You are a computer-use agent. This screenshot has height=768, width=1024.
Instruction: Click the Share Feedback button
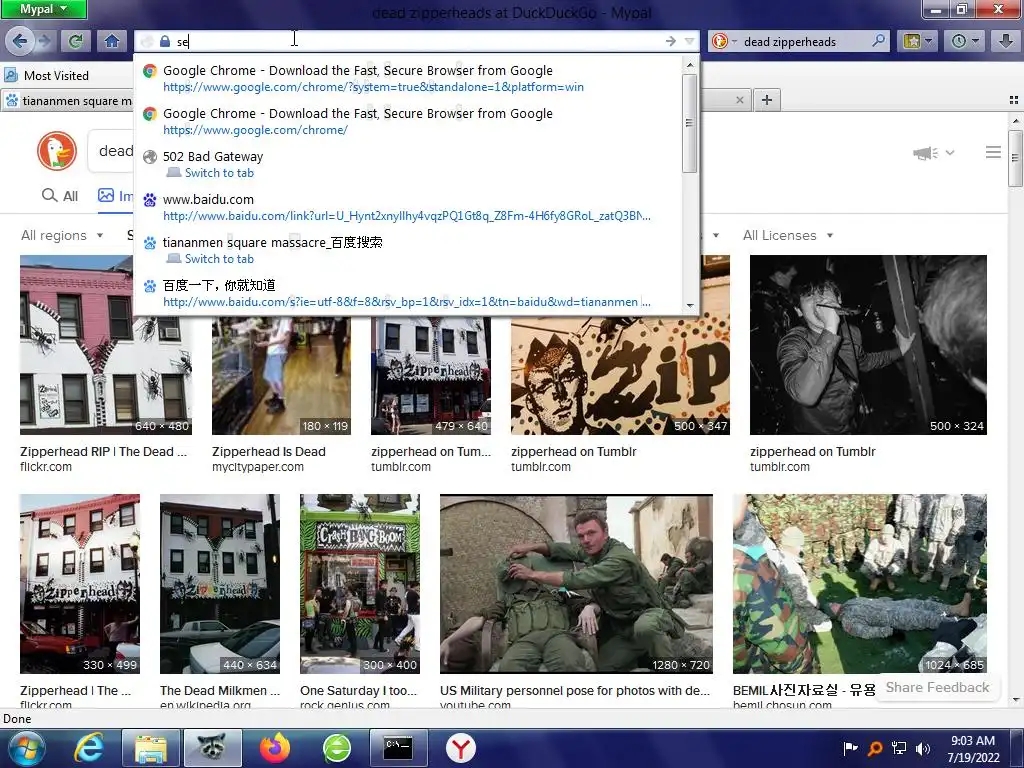(937, 687)
